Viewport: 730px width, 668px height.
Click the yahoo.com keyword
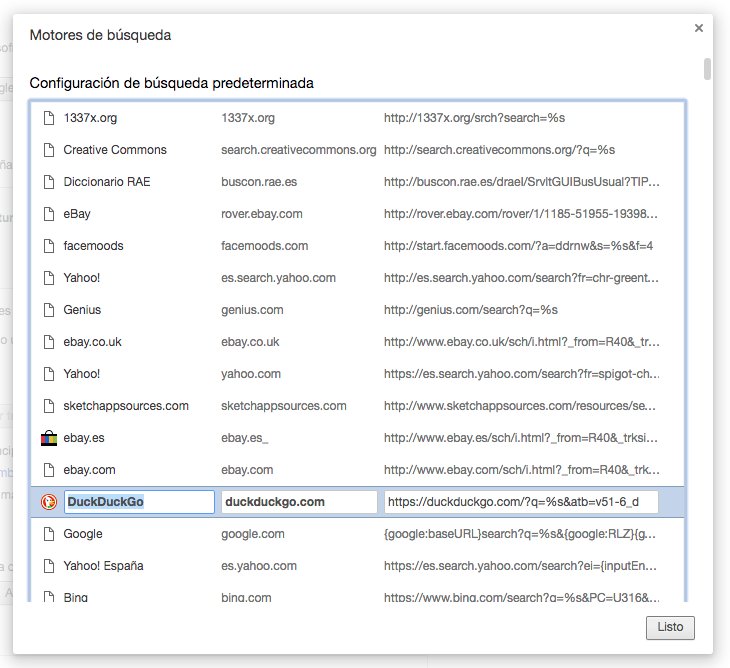tap(251, 374)
